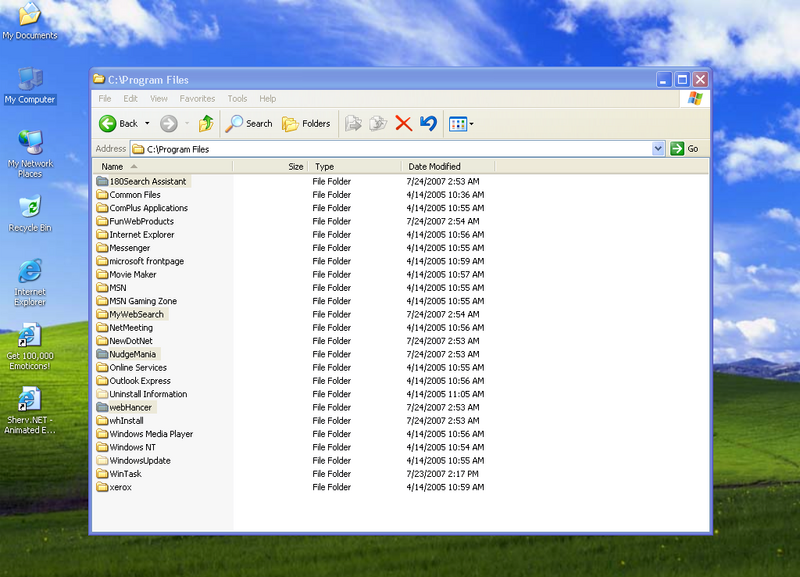Click the MSN folder name

pos(118,287)
